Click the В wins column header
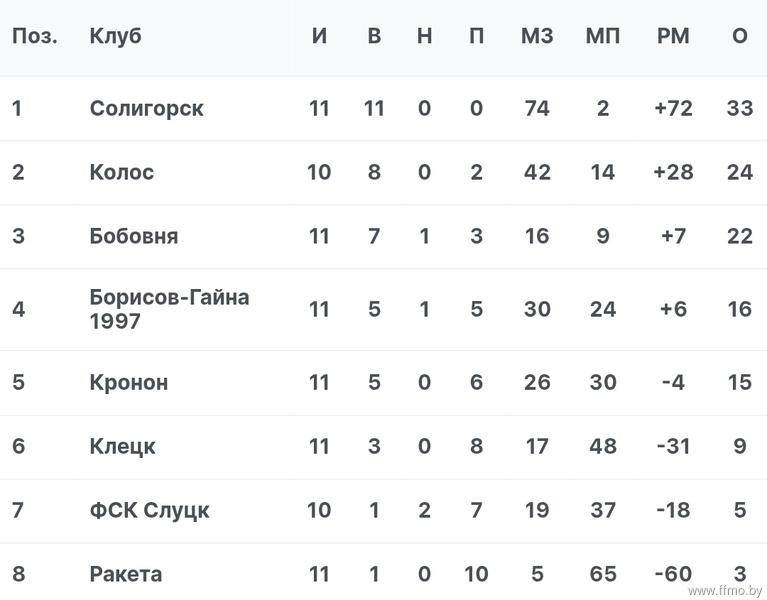Screen dimensions: 767x600 click(x=374, y=36)
